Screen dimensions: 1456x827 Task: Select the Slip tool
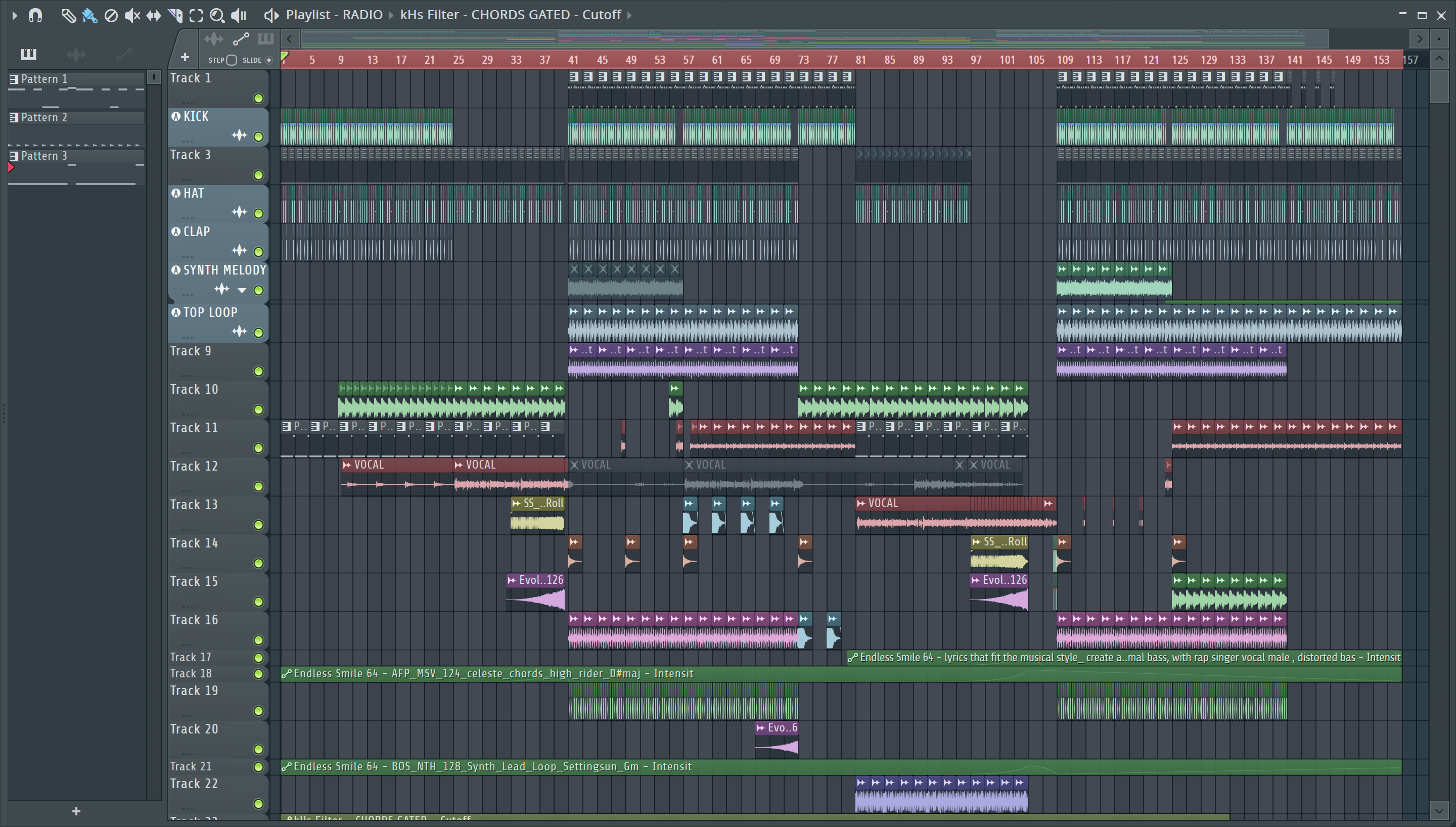tap(153, 15)
